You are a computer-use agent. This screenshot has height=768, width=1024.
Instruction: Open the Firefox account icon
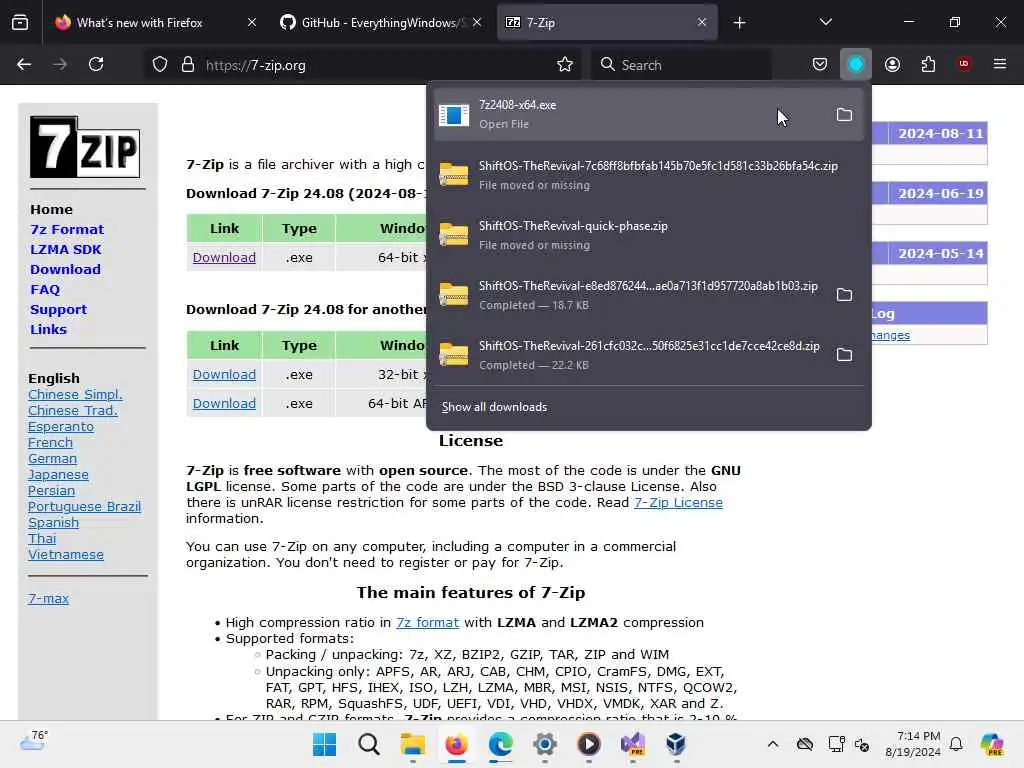[x=892, y=64]
